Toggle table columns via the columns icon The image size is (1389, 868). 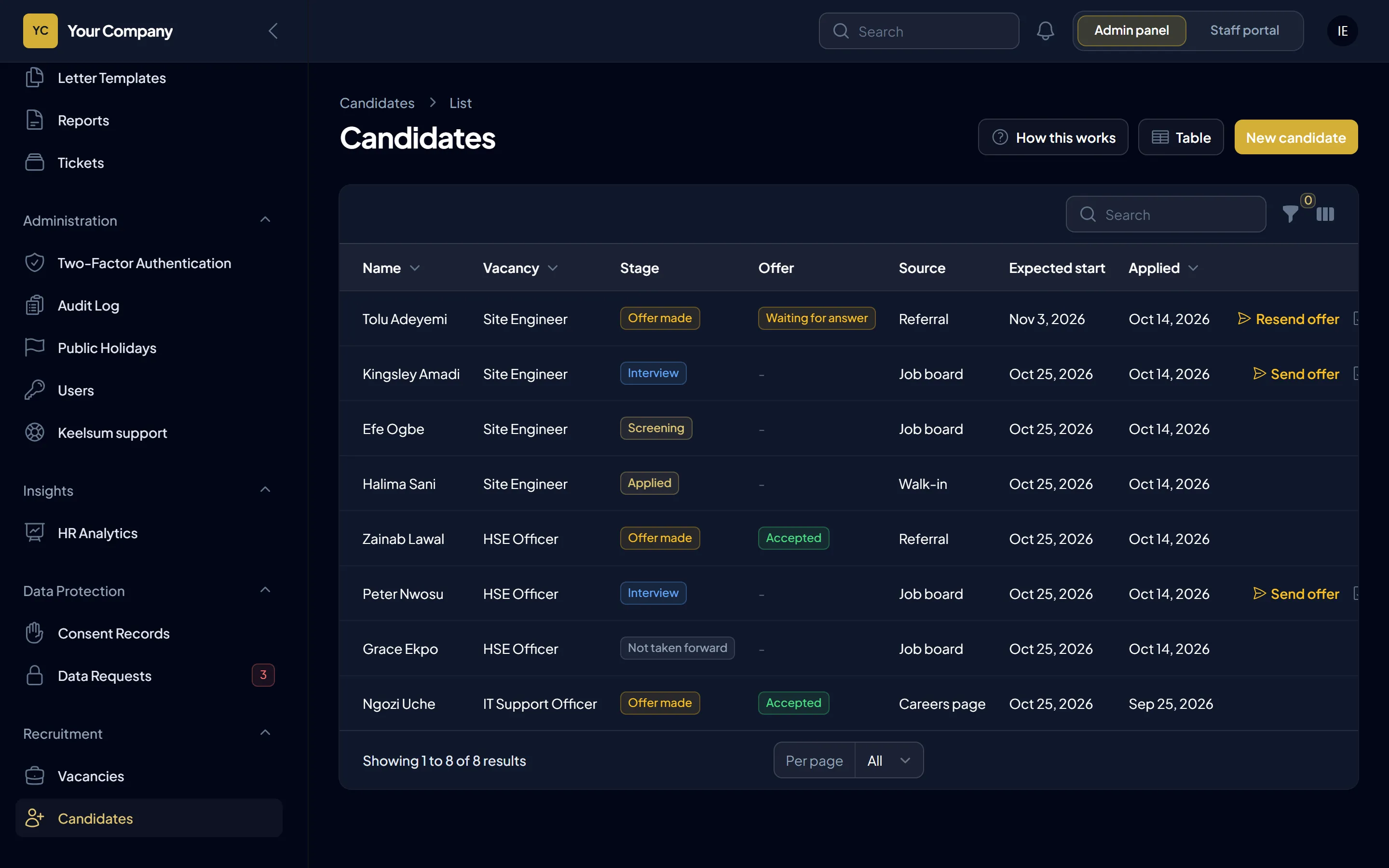pyautogui.click(x=1325, y=214)
